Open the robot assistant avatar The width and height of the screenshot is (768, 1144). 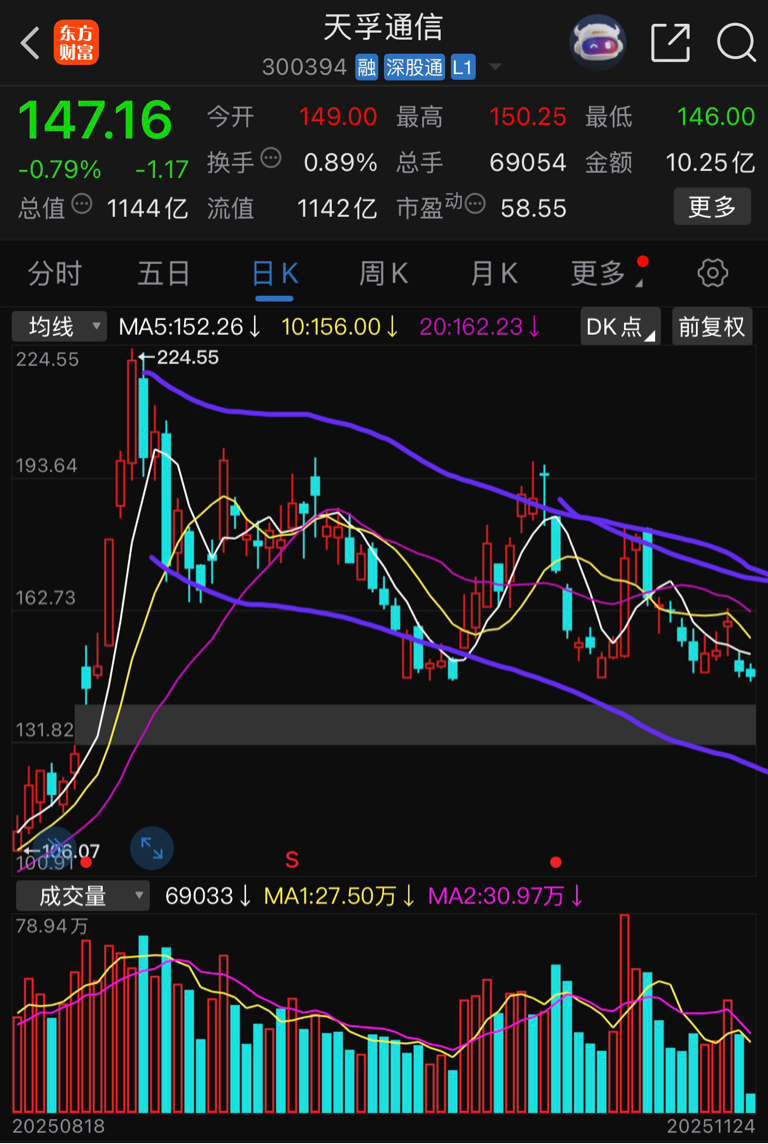(x=597, y=43)
